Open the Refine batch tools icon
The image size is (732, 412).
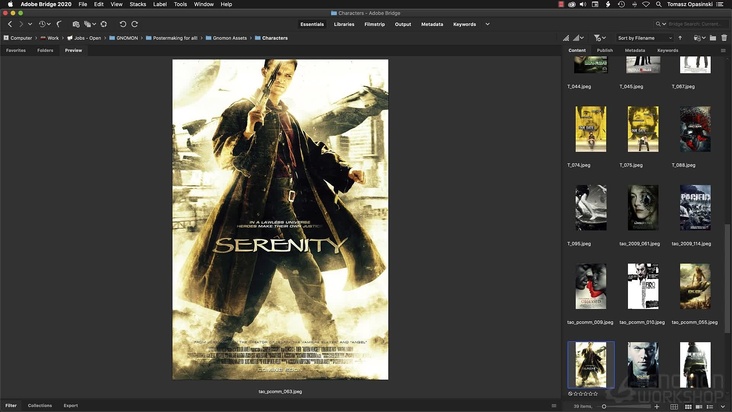(90, 23)
